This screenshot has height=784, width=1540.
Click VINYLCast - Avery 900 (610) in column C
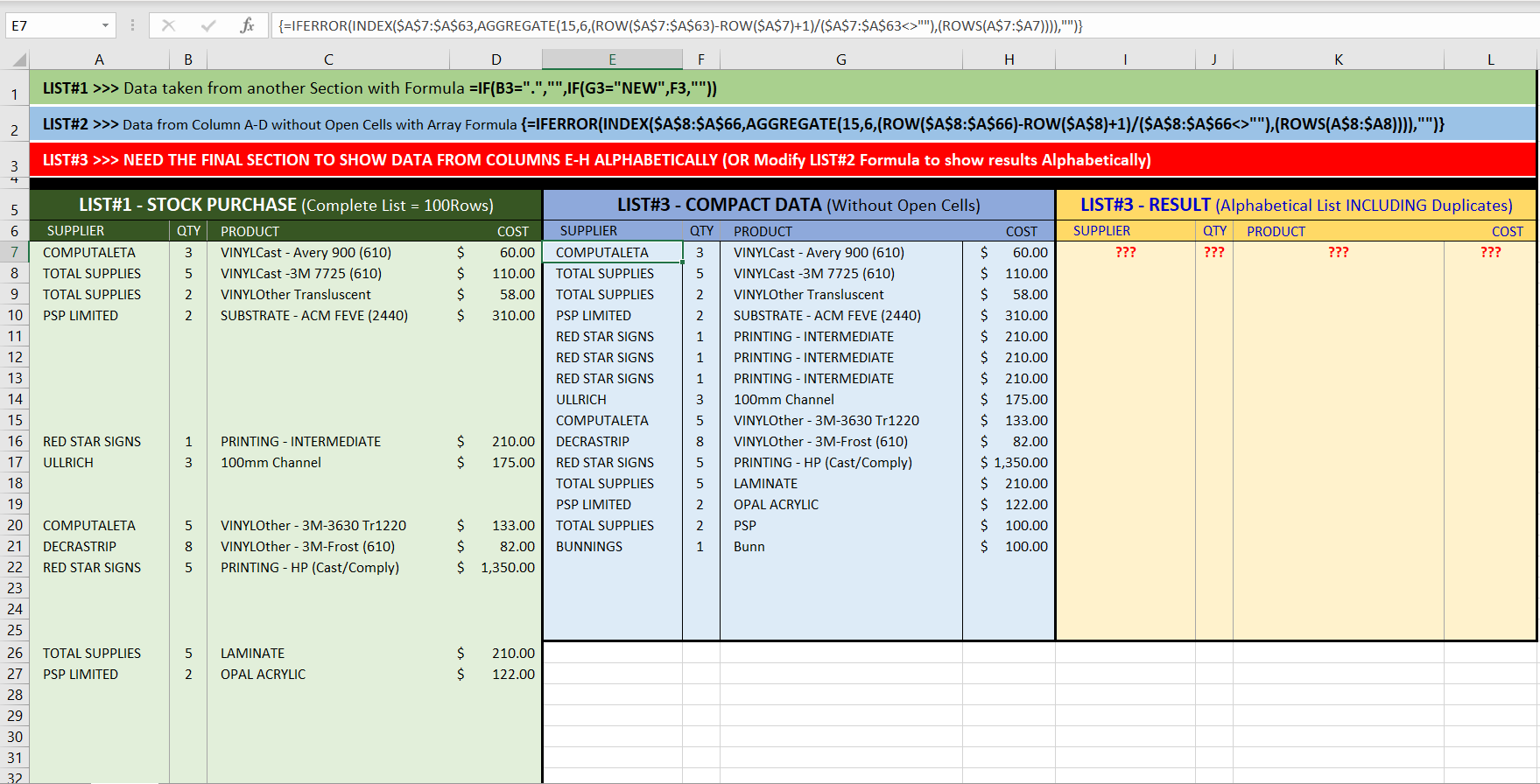click(306, 252)
